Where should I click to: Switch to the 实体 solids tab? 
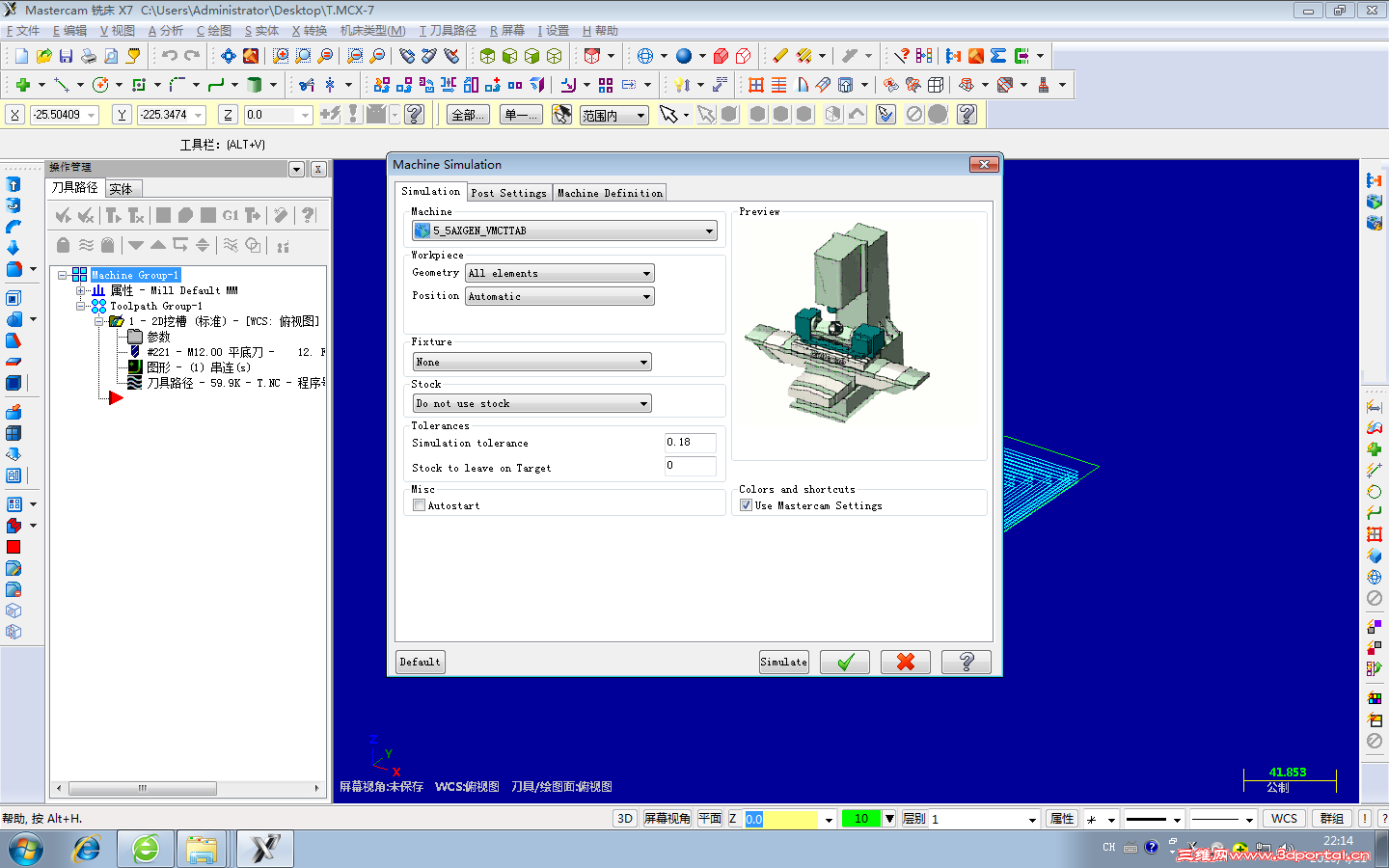click(123, 189)
